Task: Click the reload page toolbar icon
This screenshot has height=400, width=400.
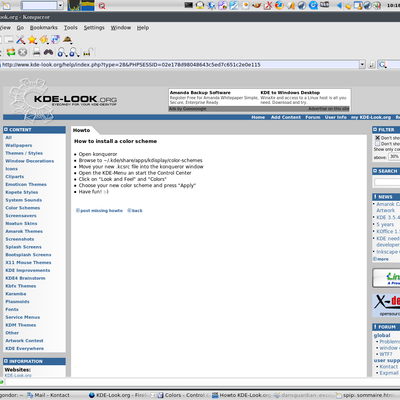Action: click(x=11, y=52)
